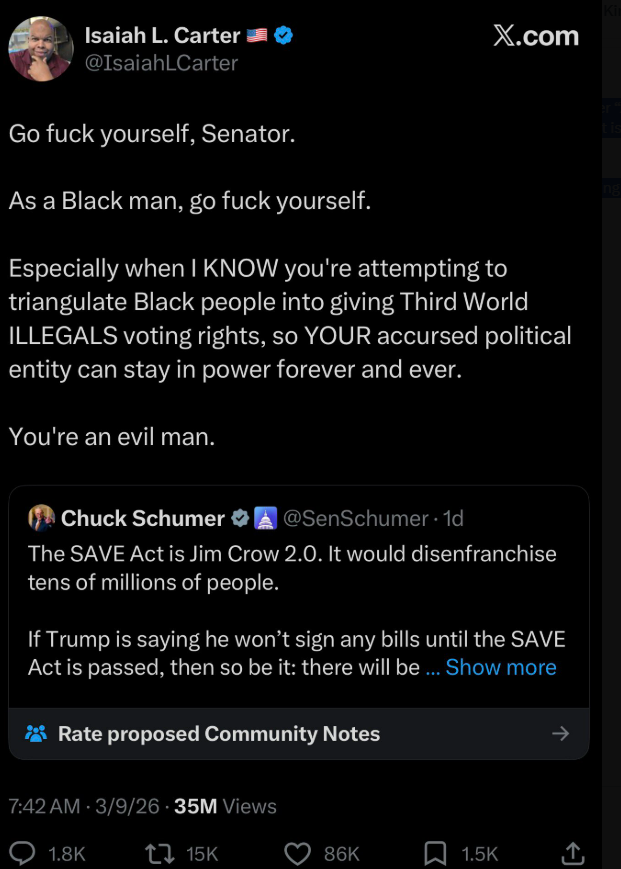Click the Chuck Schumer display name
This screenshot has width=621, height=869.
143,518
